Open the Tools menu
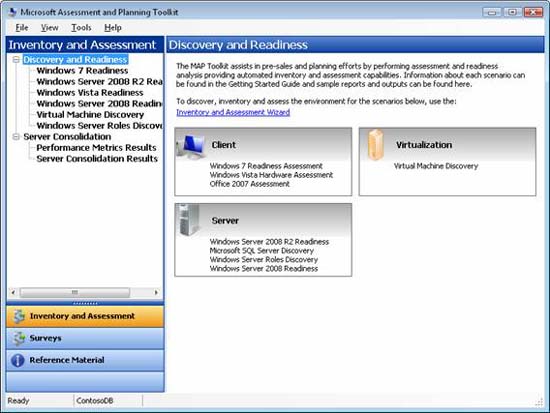 click(x=81, y=27)
